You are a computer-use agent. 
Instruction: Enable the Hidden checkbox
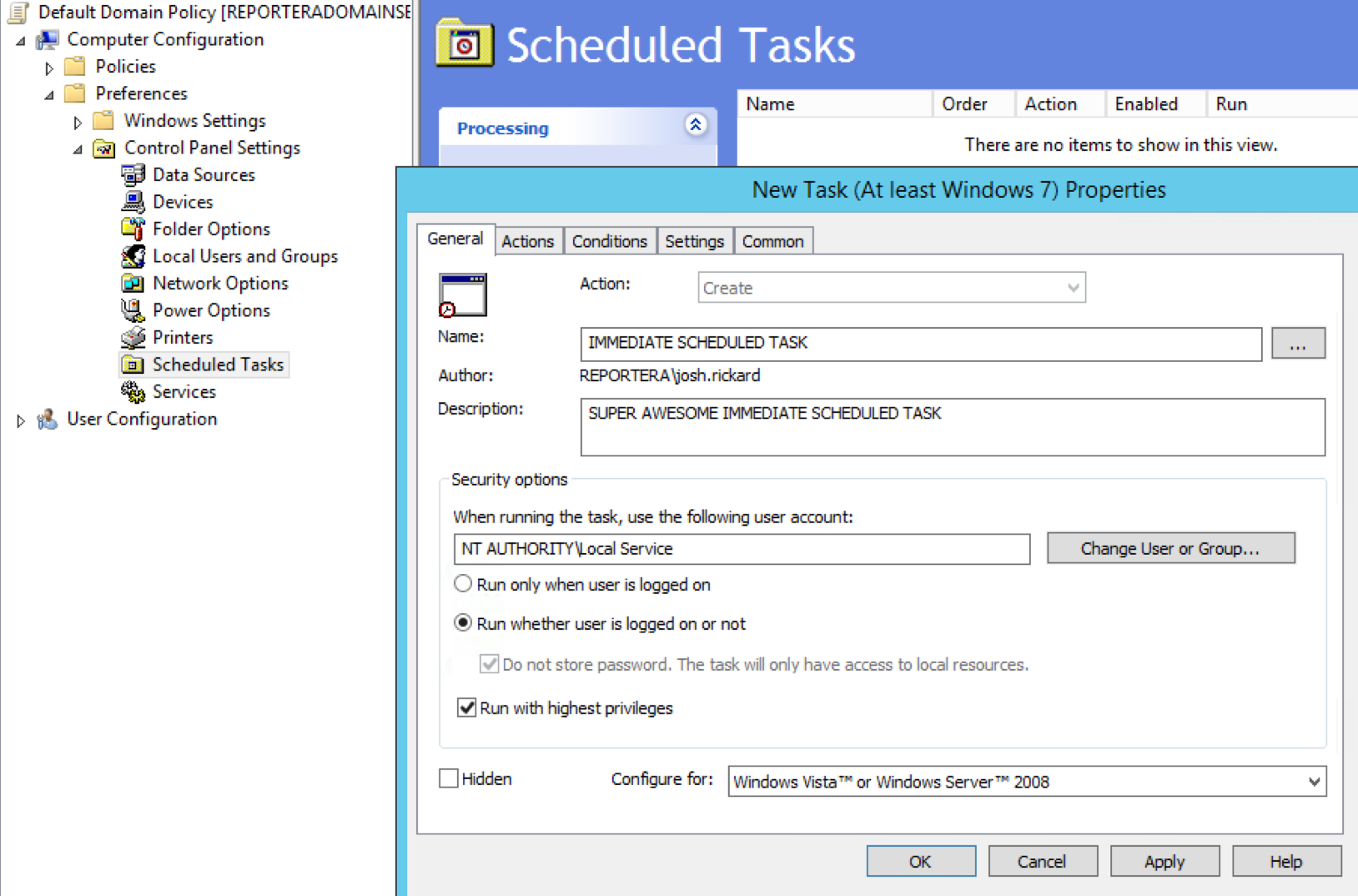point(449,778)
